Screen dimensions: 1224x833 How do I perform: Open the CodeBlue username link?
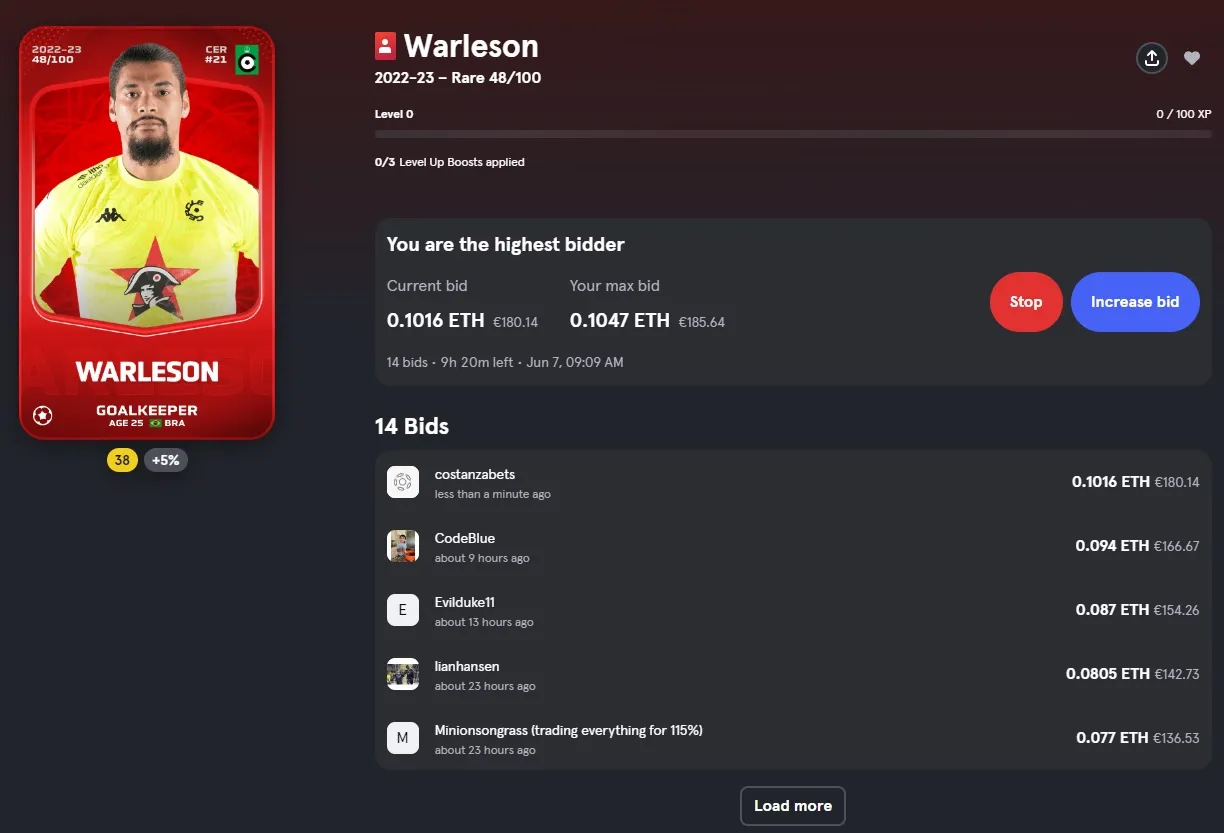click(465, 538)
